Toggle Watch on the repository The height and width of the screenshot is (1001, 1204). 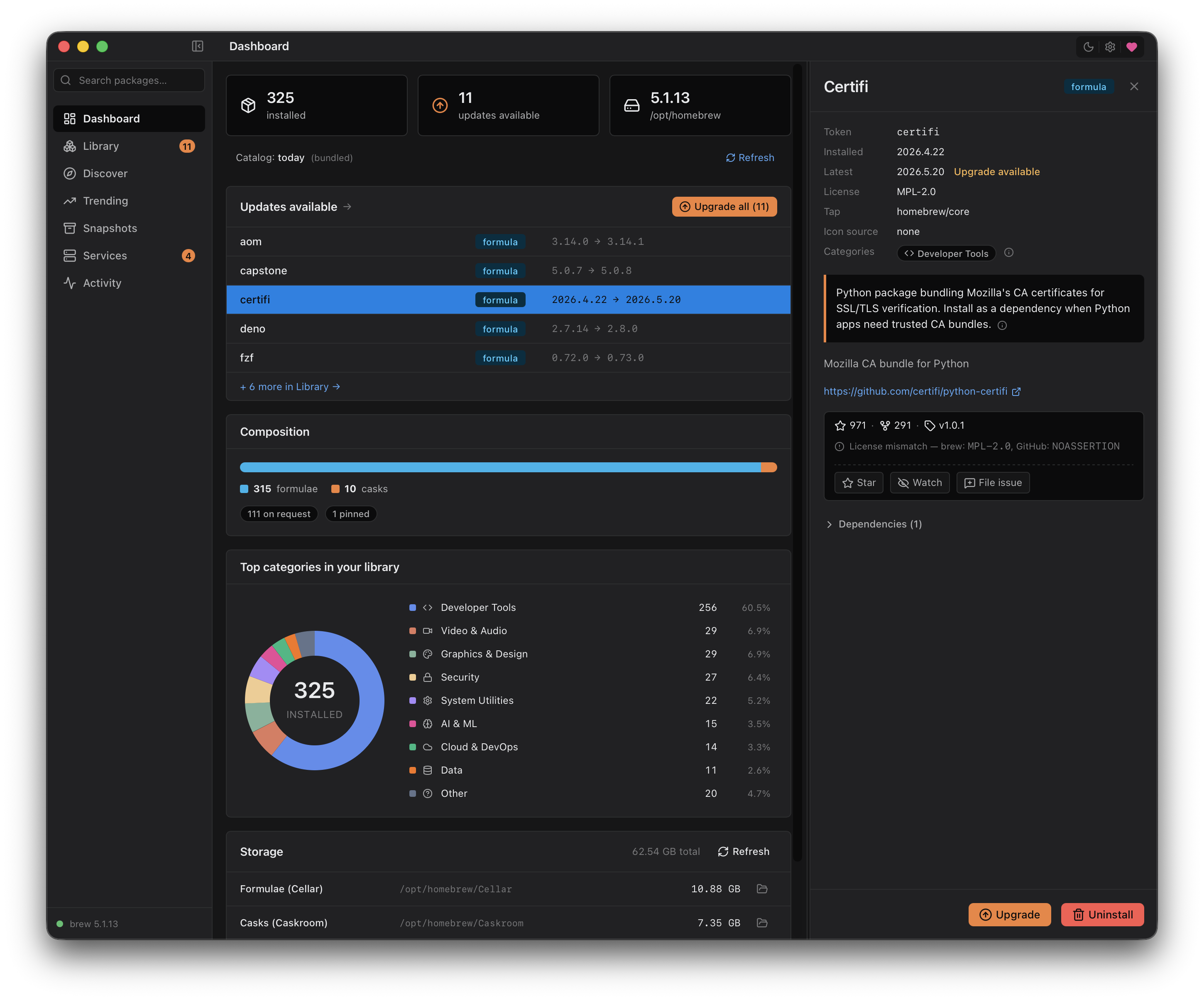(x=920, y=483)
